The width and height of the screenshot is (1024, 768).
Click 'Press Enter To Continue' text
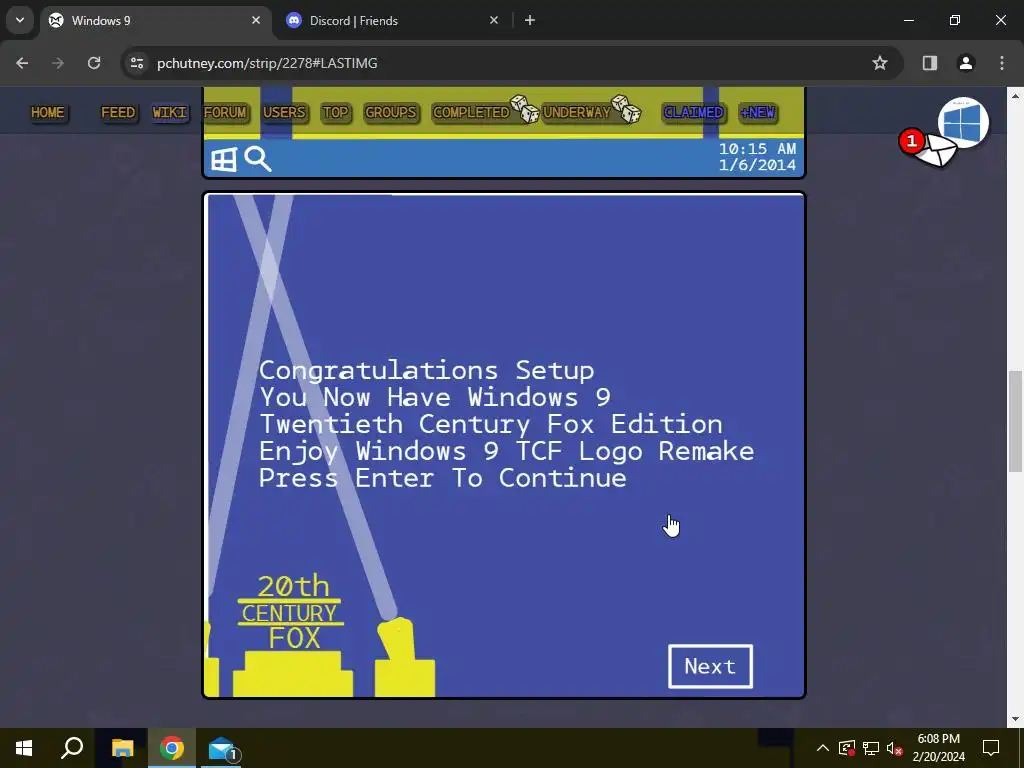pyautogui.click(x=443, y=479)
